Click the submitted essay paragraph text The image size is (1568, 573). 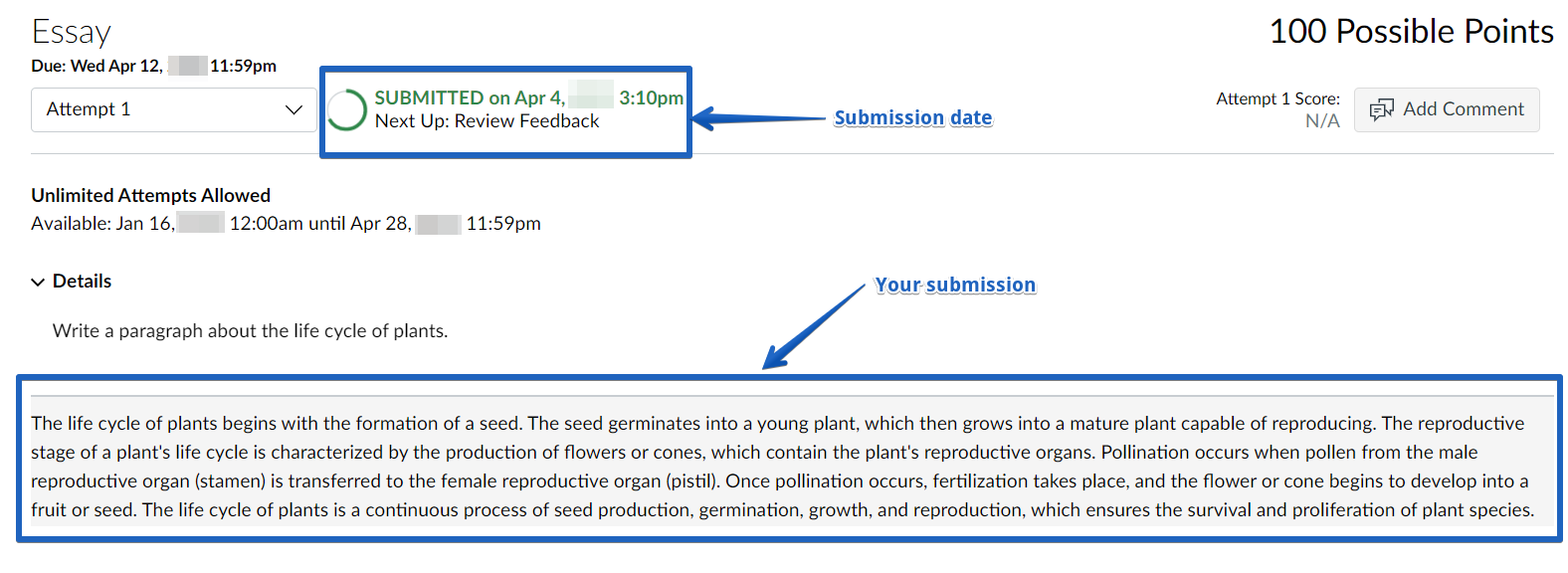(x=783, y=467)
